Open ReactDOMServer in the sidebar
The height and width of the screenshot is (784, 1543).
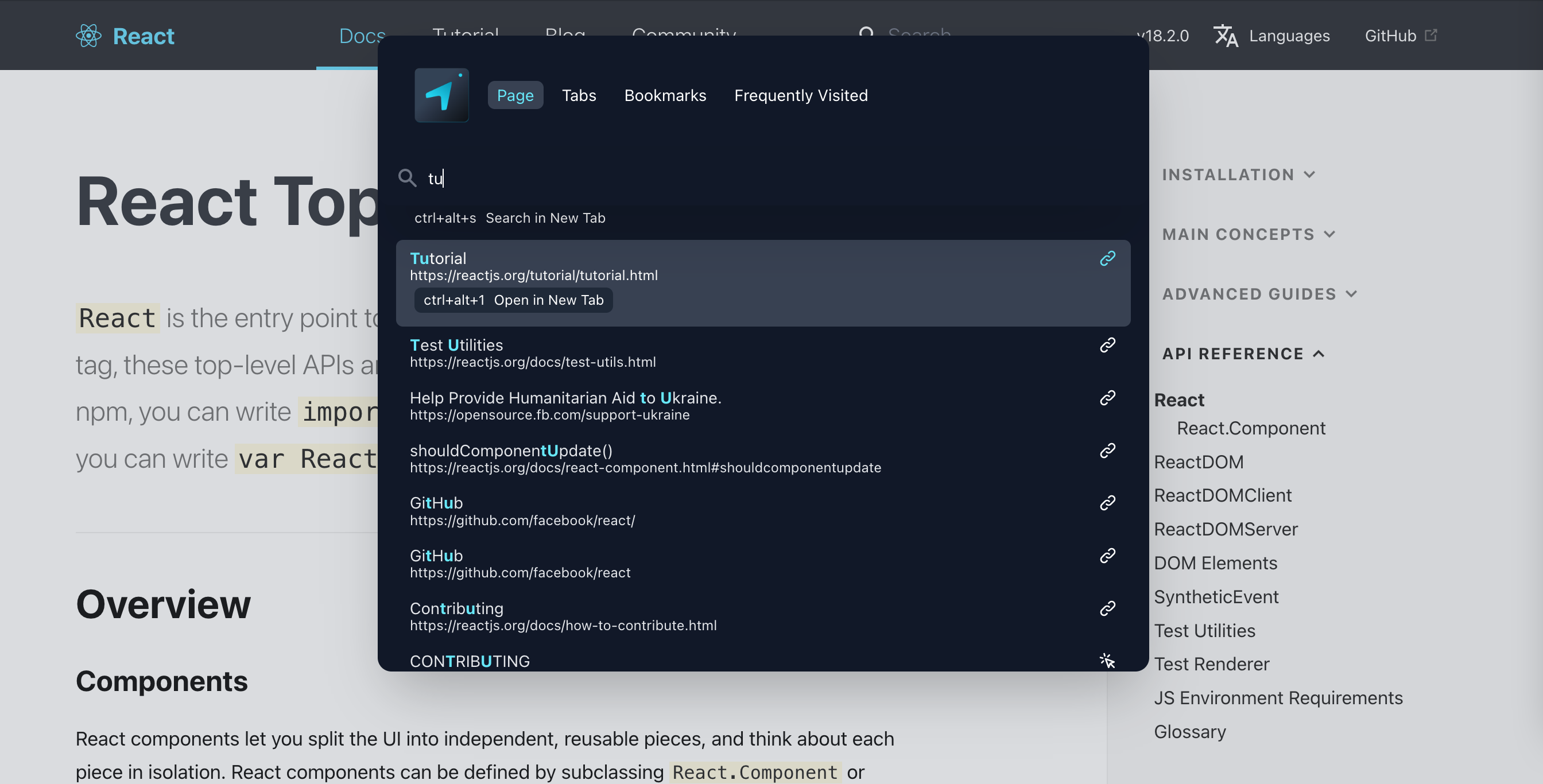click(x=1226, y=529)
